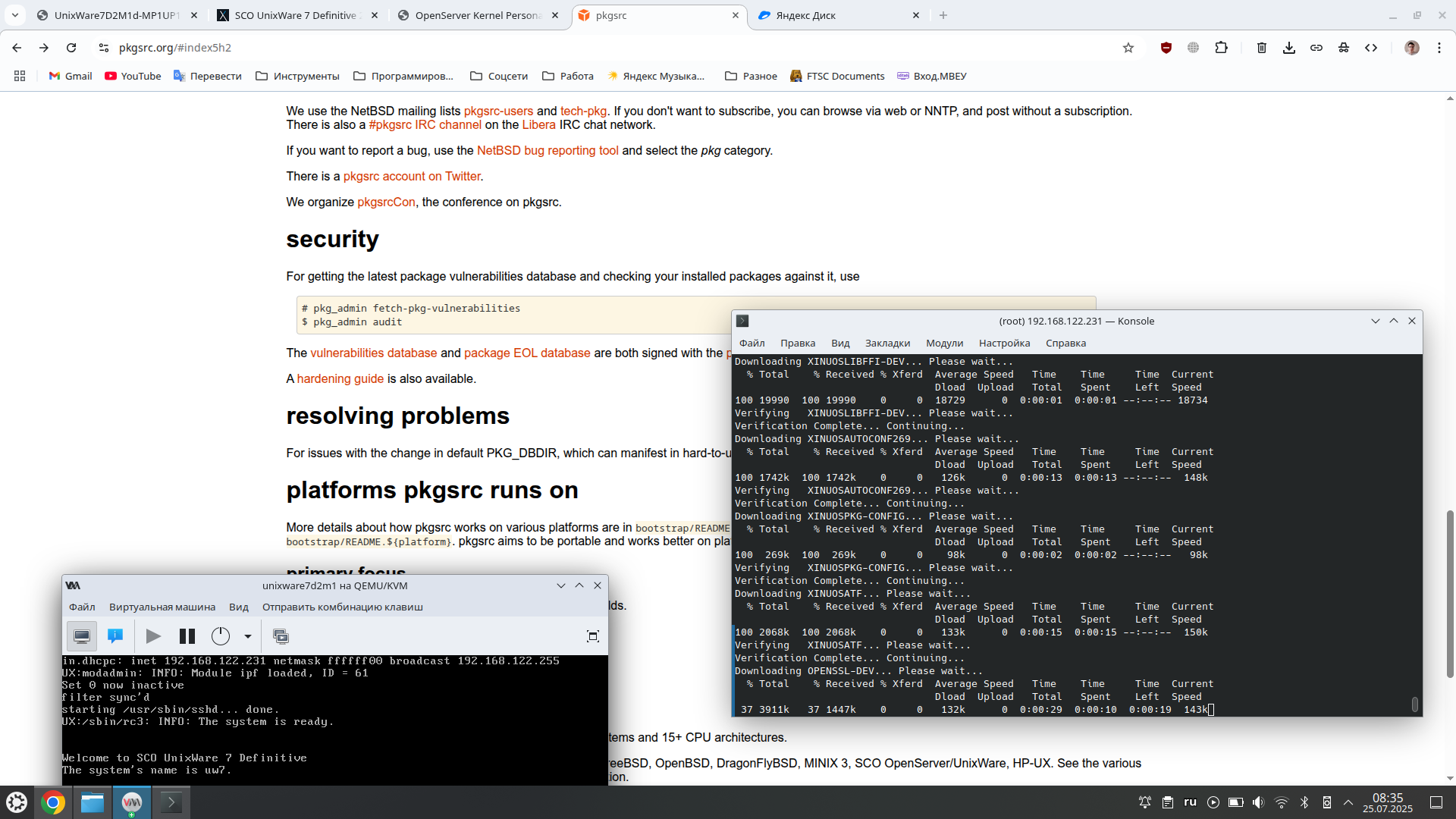Open the browser profile avatar
This screenshot has height=819, width=1456.
pyautogui.click(x=1412, y=48)
